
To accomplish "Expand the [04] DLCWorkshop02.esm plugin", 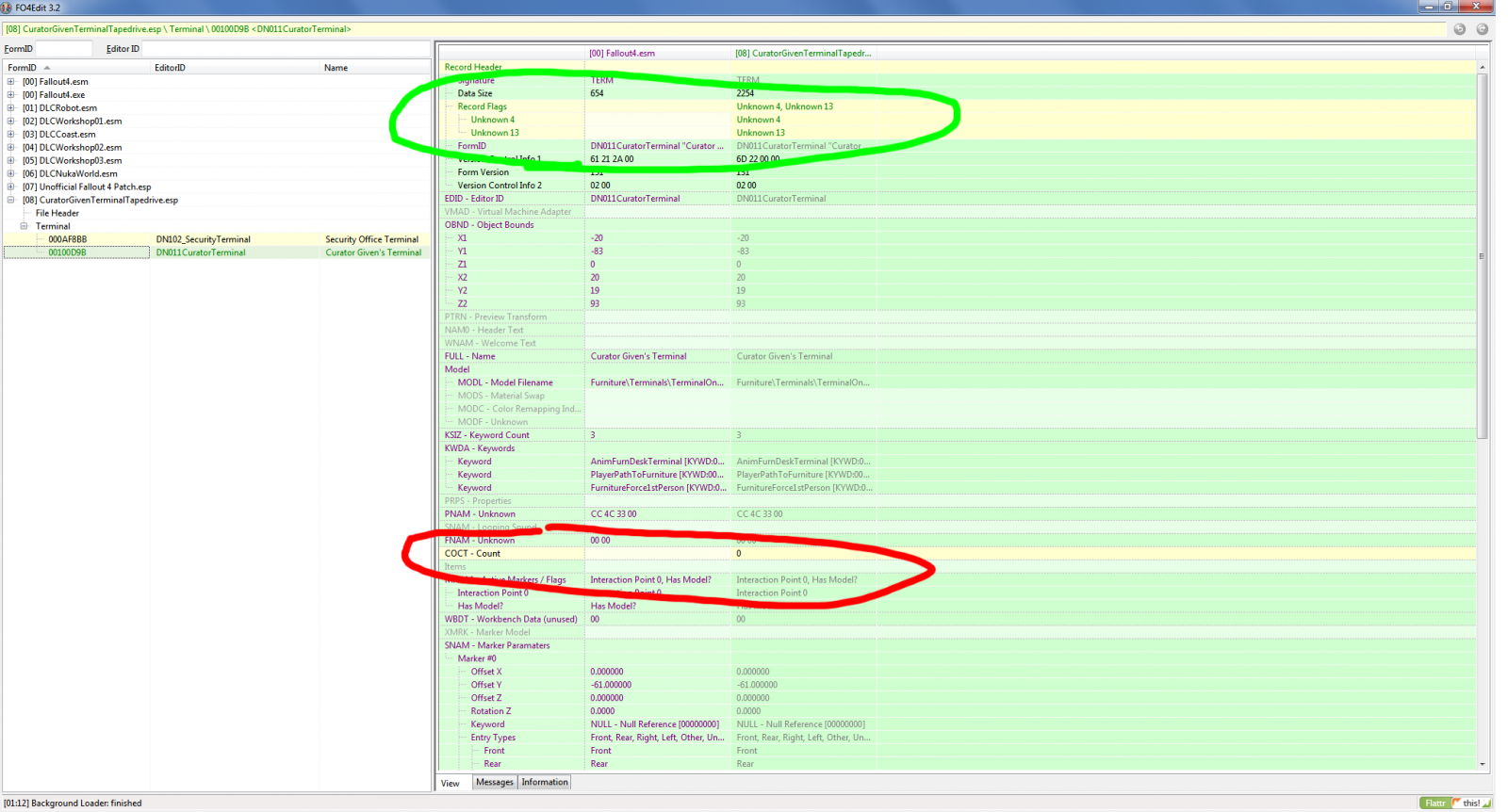I will pos(11,148).
